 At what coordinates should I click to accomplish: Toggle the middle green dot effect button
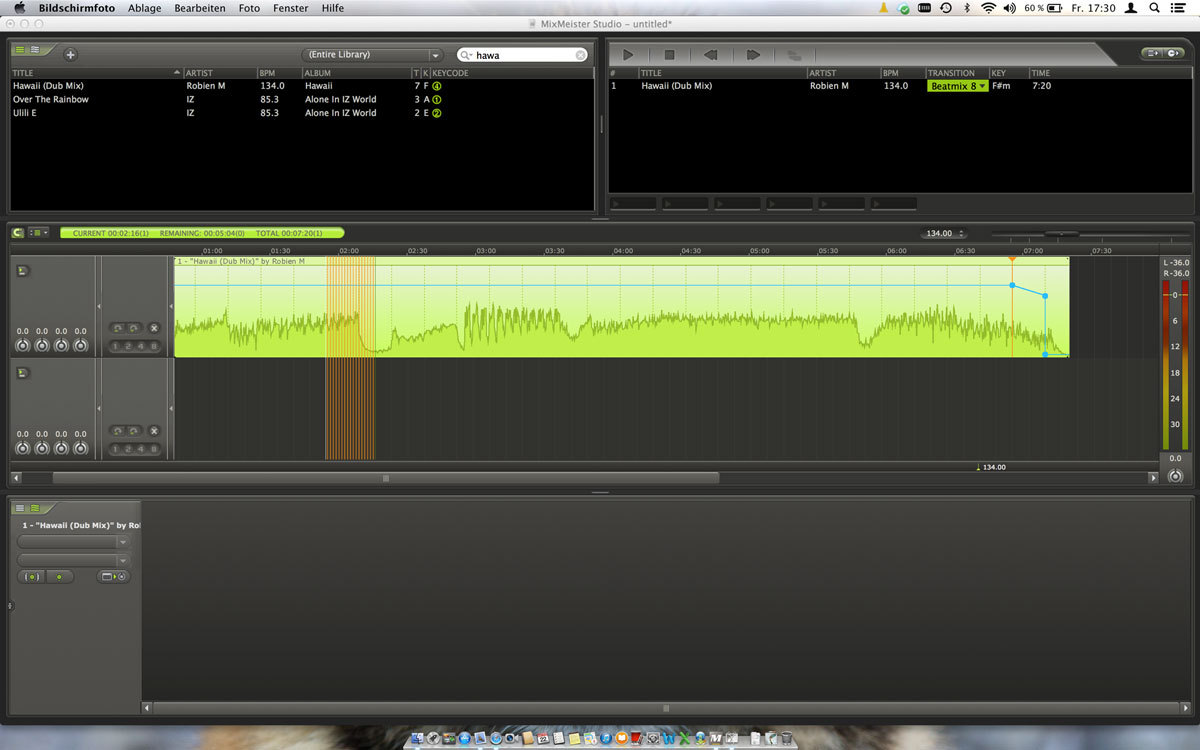(59, 577)
